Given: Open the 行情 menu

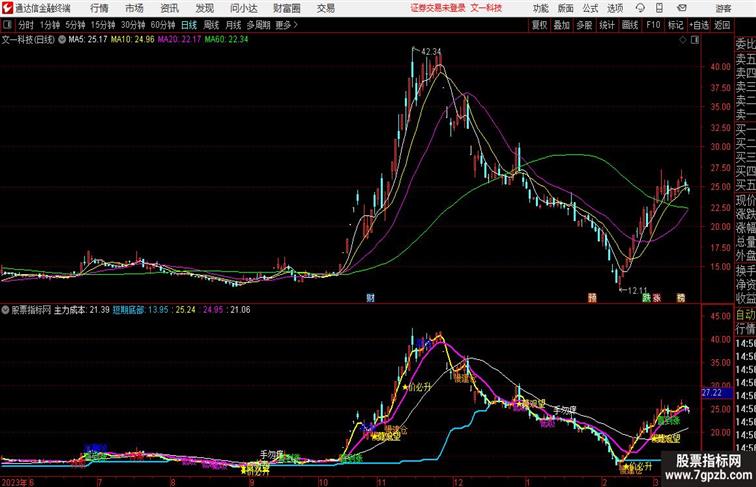Looking at the screenshot, I should point(99,8).
